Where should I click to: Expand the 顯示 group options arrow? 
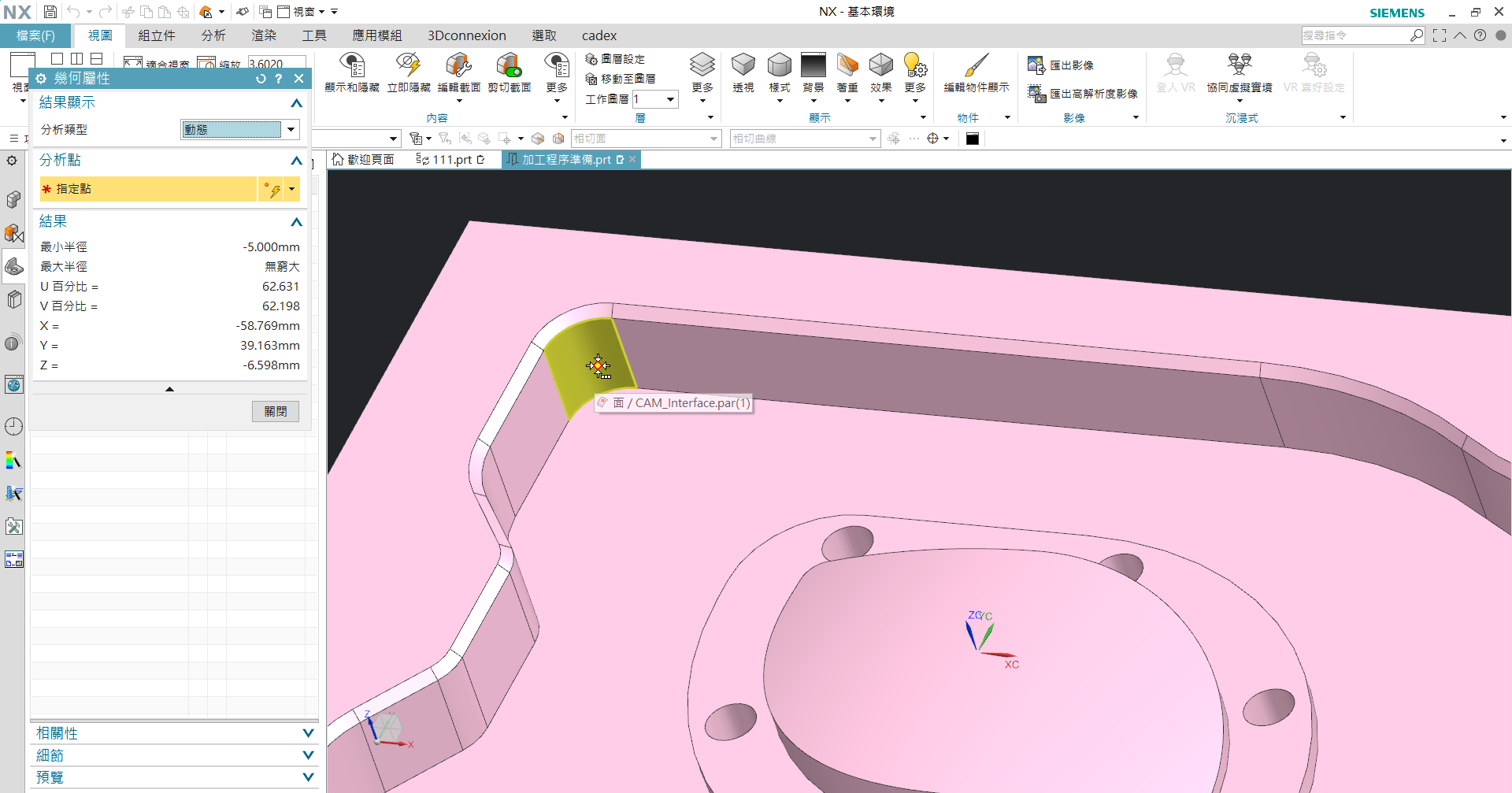pyautogui.click(x=923, y=118)
